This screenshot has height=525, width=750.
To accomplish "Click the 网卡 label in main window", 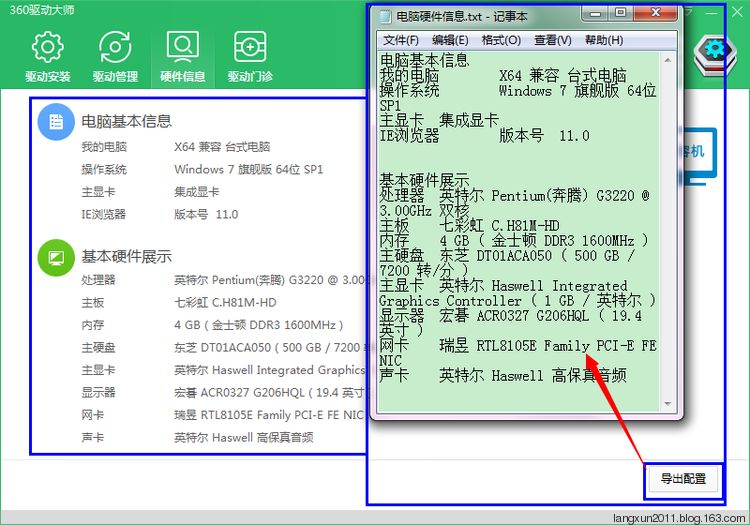I will pyautogui.click(x=93, y=415).
